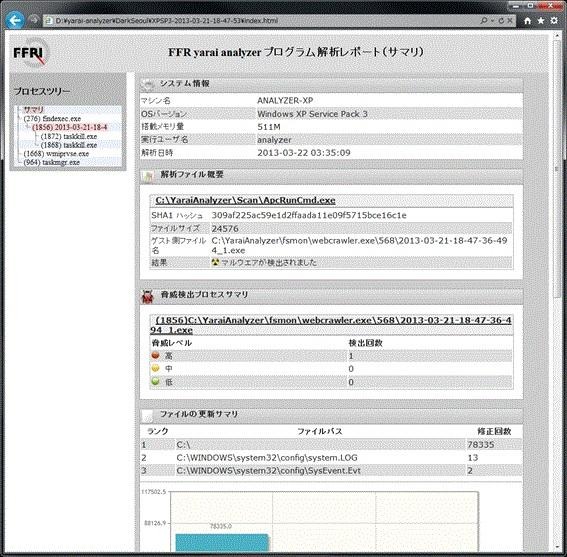
Task: Click the browser Forward arrow button
Action: [34, 20]
